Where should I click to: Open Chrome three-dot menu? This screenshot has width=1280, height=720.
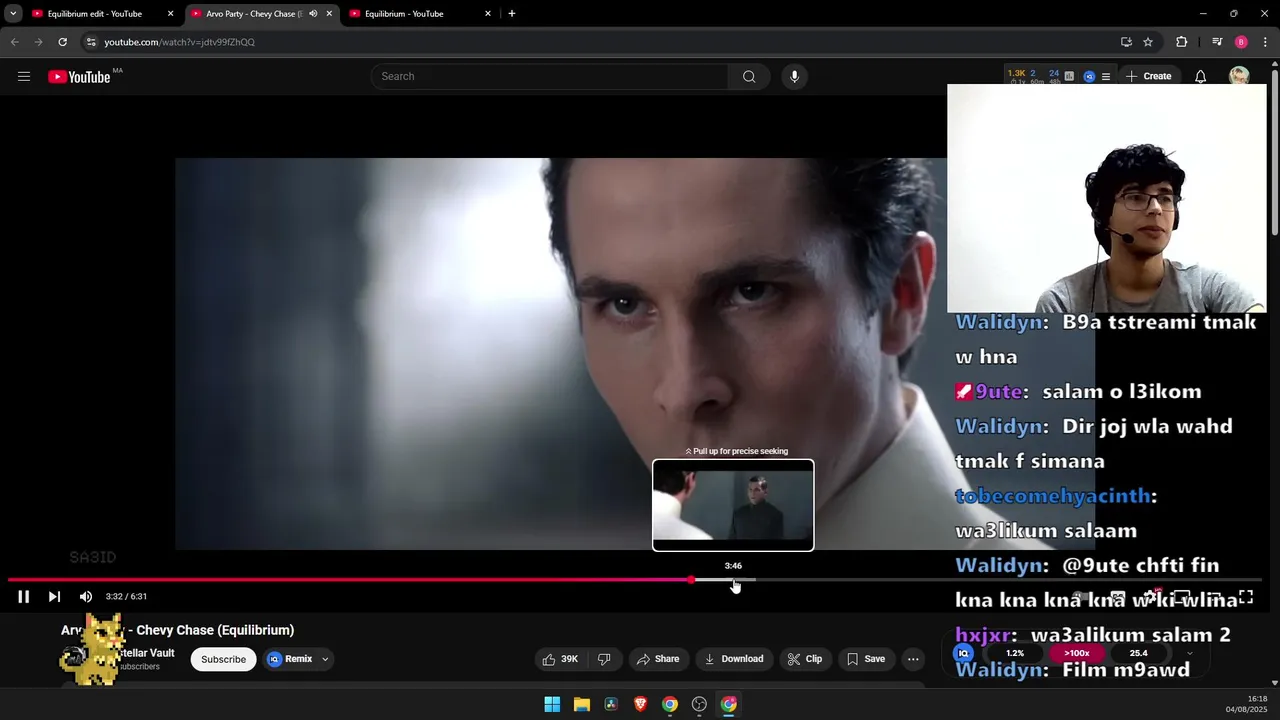[x=1265, y=42]
